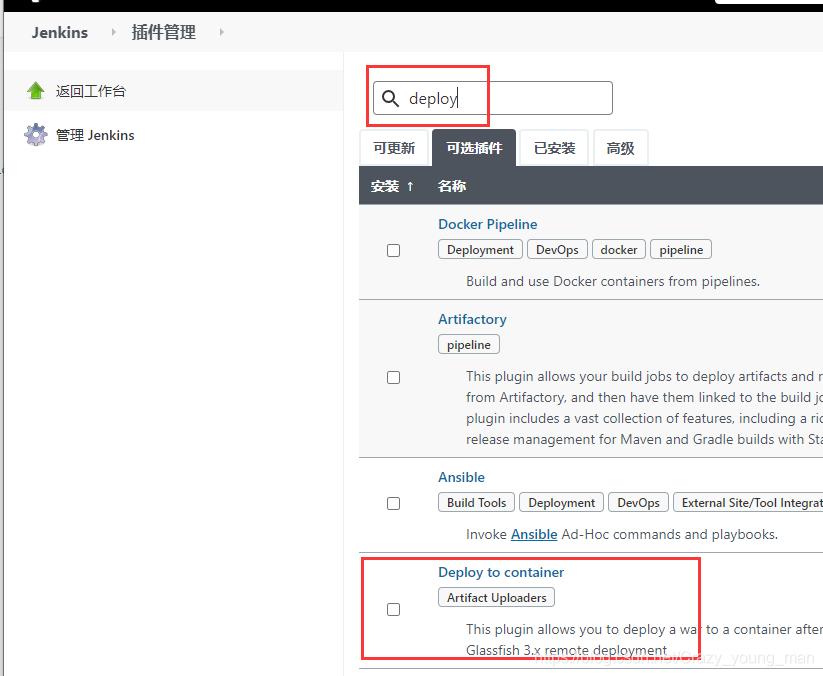The width and height of the screenshot is (823, 676).
Task: Click the gear icon for Manage Jenkins
Action: 36,135
